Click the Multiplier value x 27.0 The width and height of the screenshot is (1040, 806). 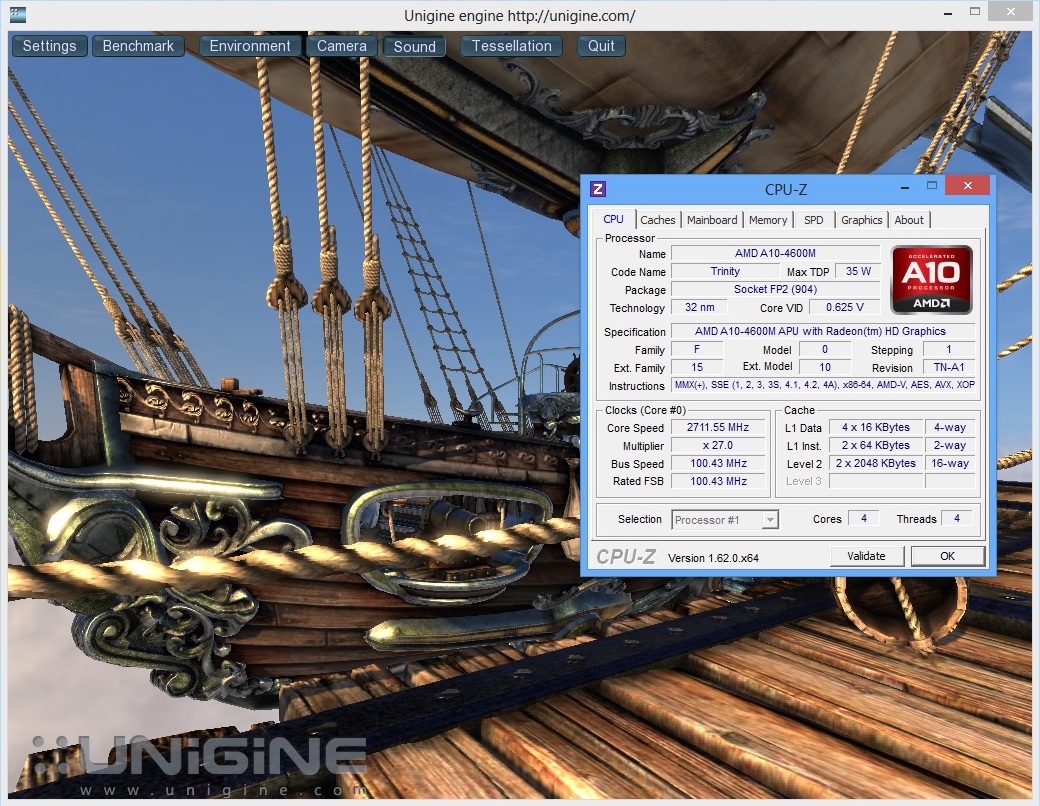pos(718,445)
